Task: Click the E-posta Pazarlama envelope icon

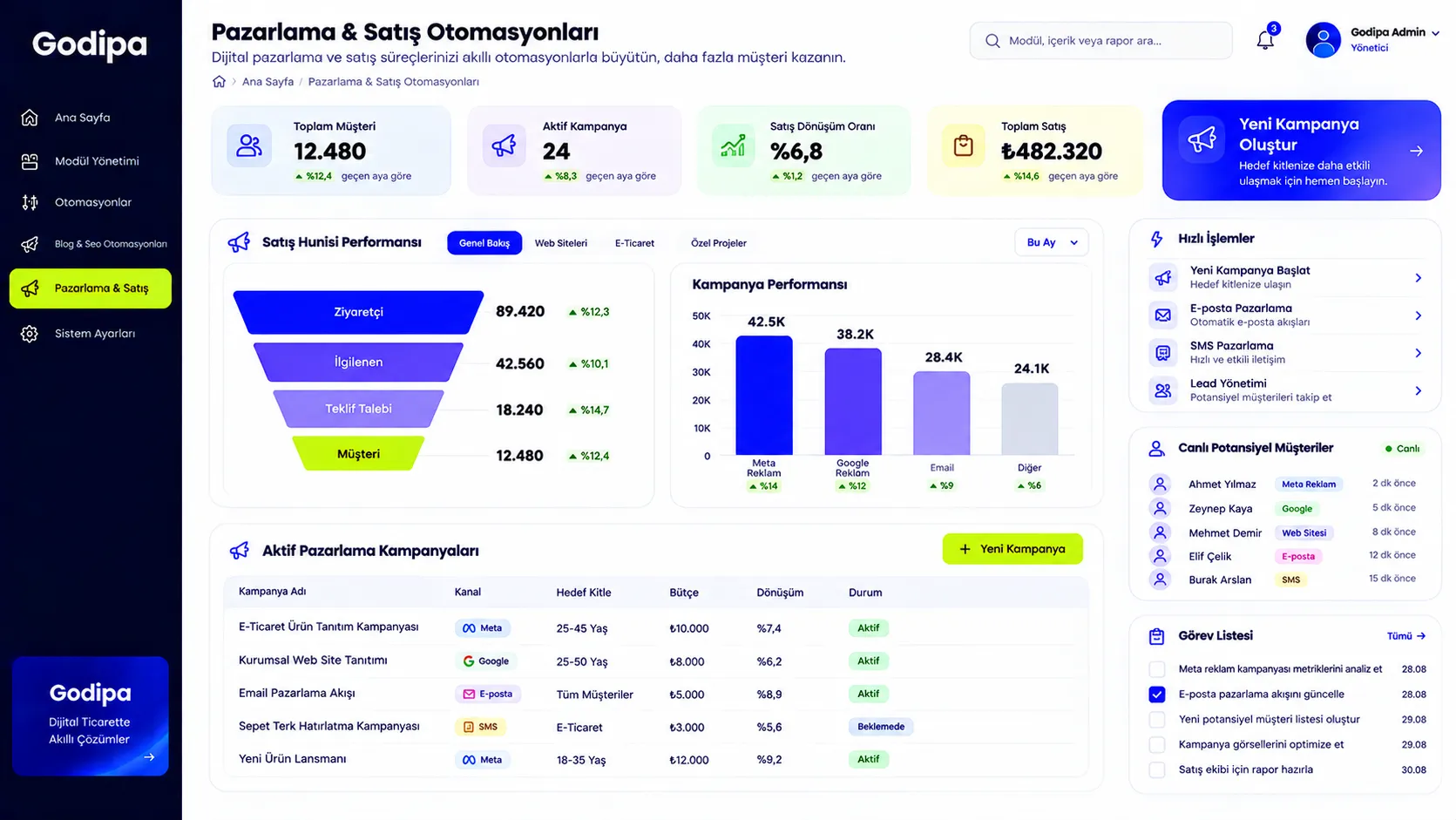Action: click(x=1162, y=315)
